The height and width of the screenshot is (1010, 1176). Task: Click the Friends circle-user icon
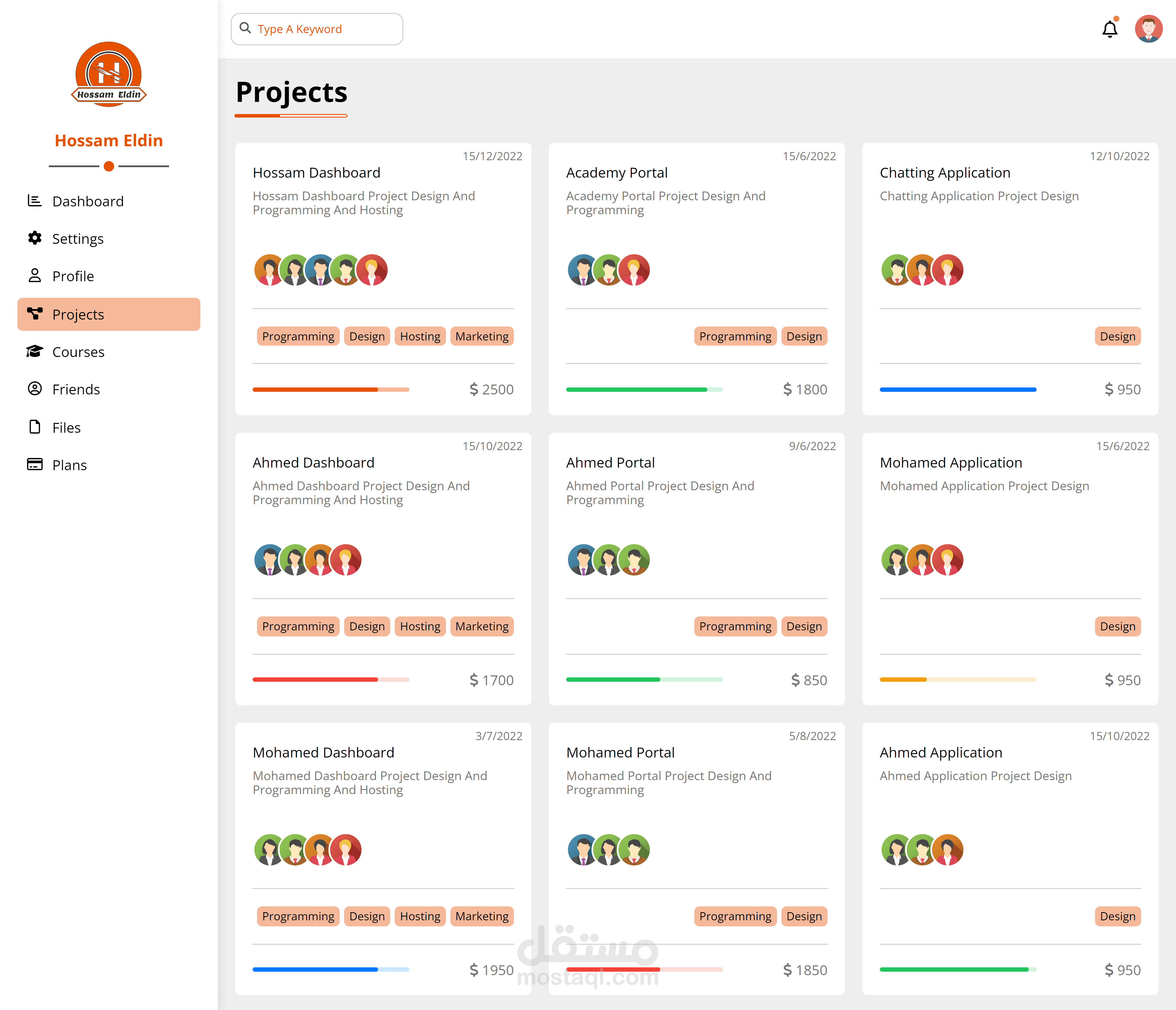pyautogui.click(x=35, y=389)
